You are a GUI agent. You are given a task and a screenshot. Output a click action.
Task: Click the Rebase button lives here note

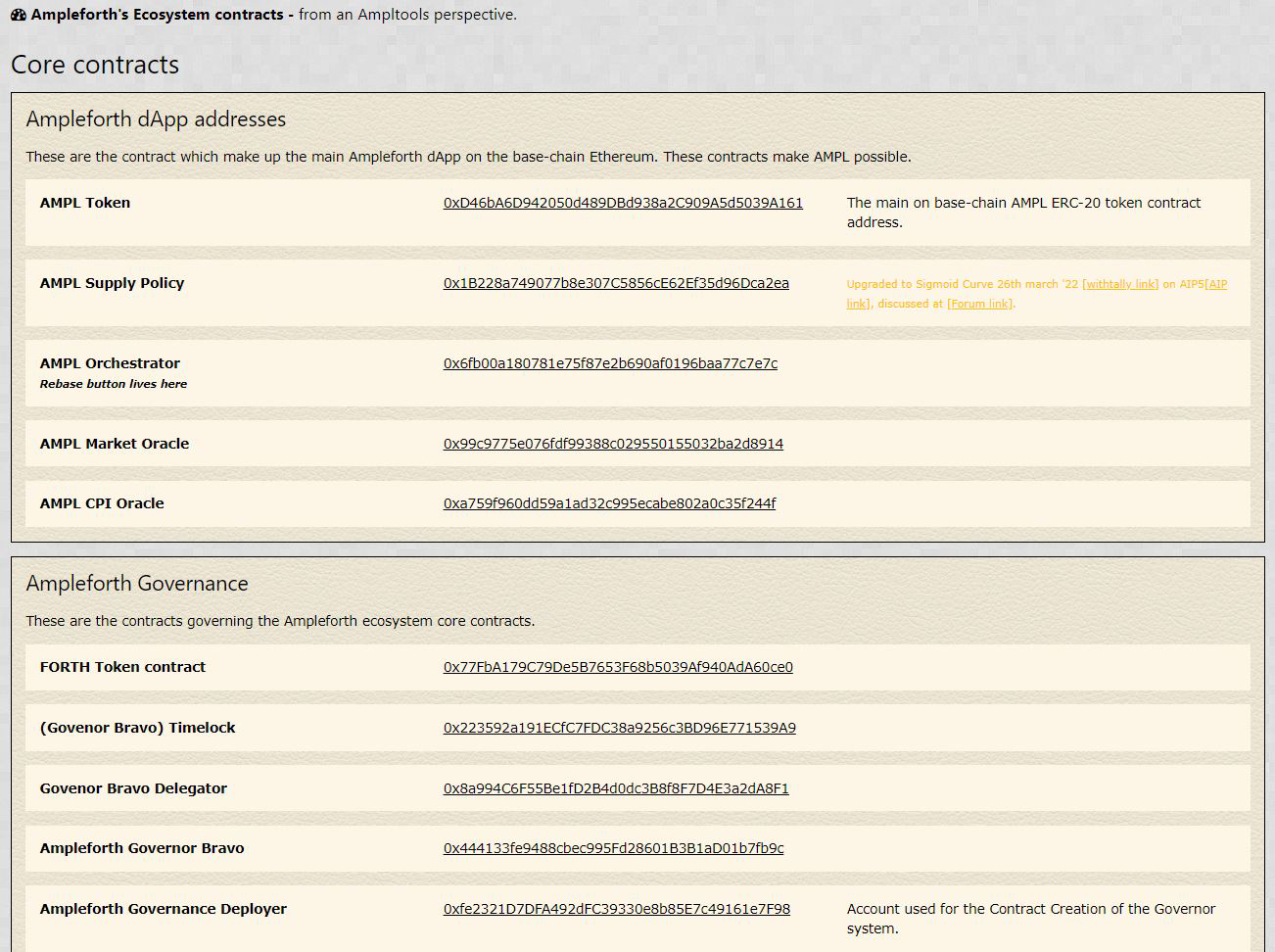pos(114,384)
